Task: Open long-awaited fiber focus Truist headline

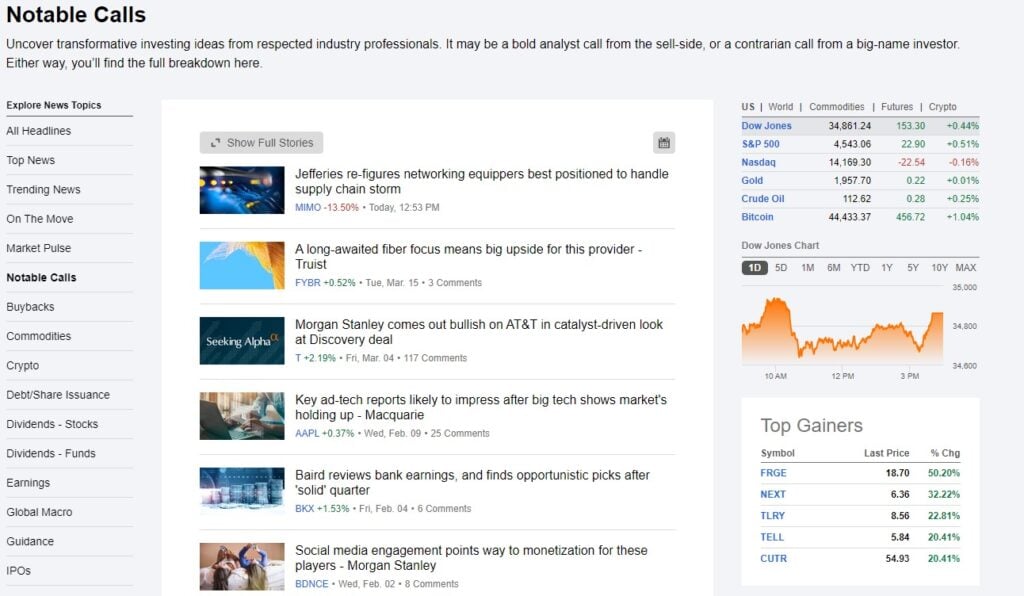Action: 468,257
